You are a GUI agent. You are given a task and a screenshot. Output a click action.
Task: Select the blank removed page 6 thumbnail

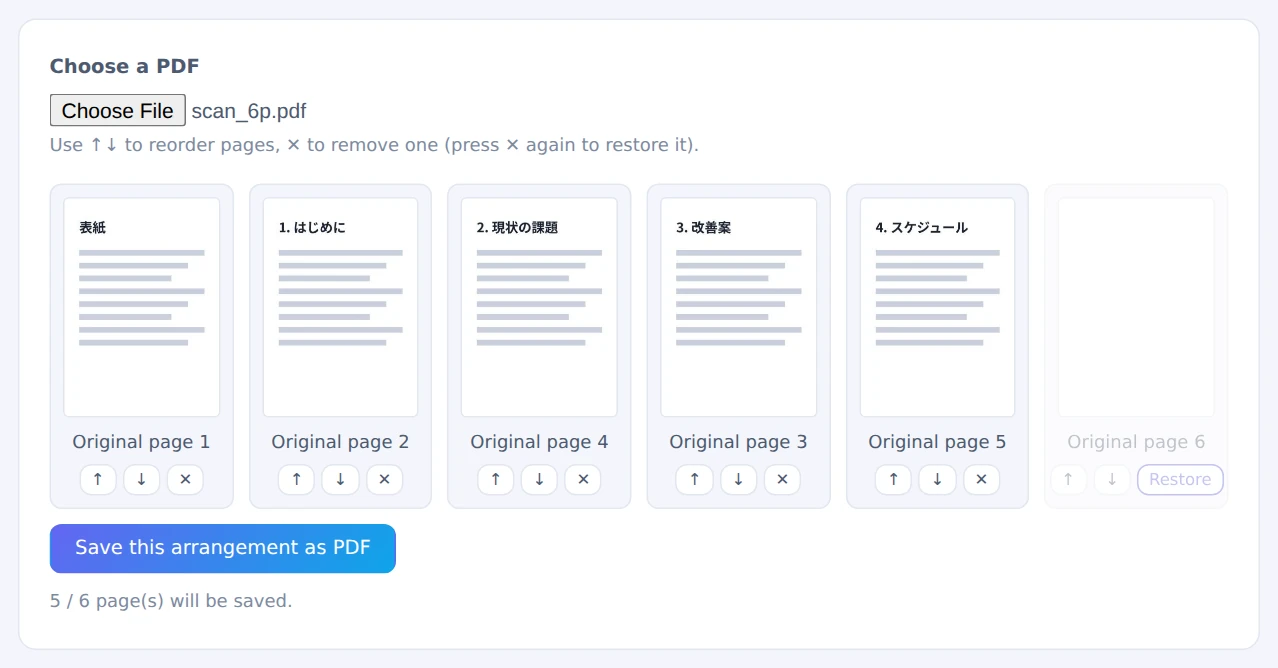[1136, 307]
